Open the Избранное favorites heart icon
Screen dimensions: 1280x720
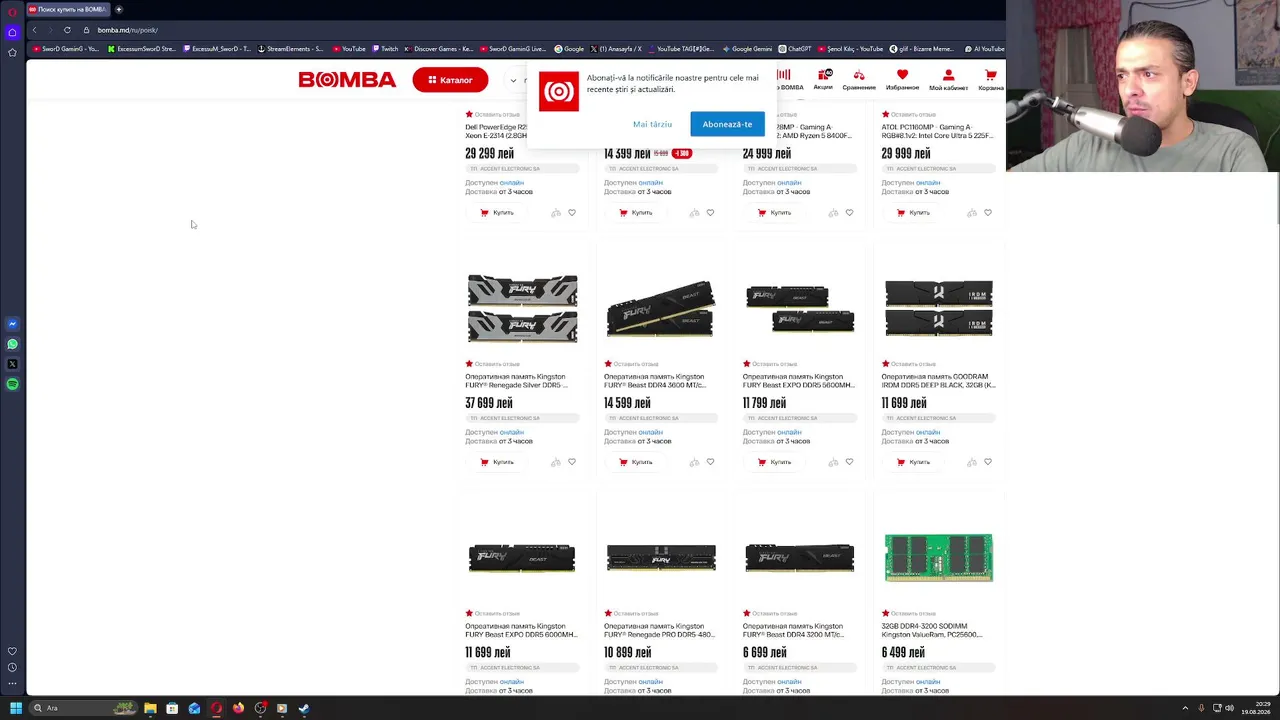(902, 80)
